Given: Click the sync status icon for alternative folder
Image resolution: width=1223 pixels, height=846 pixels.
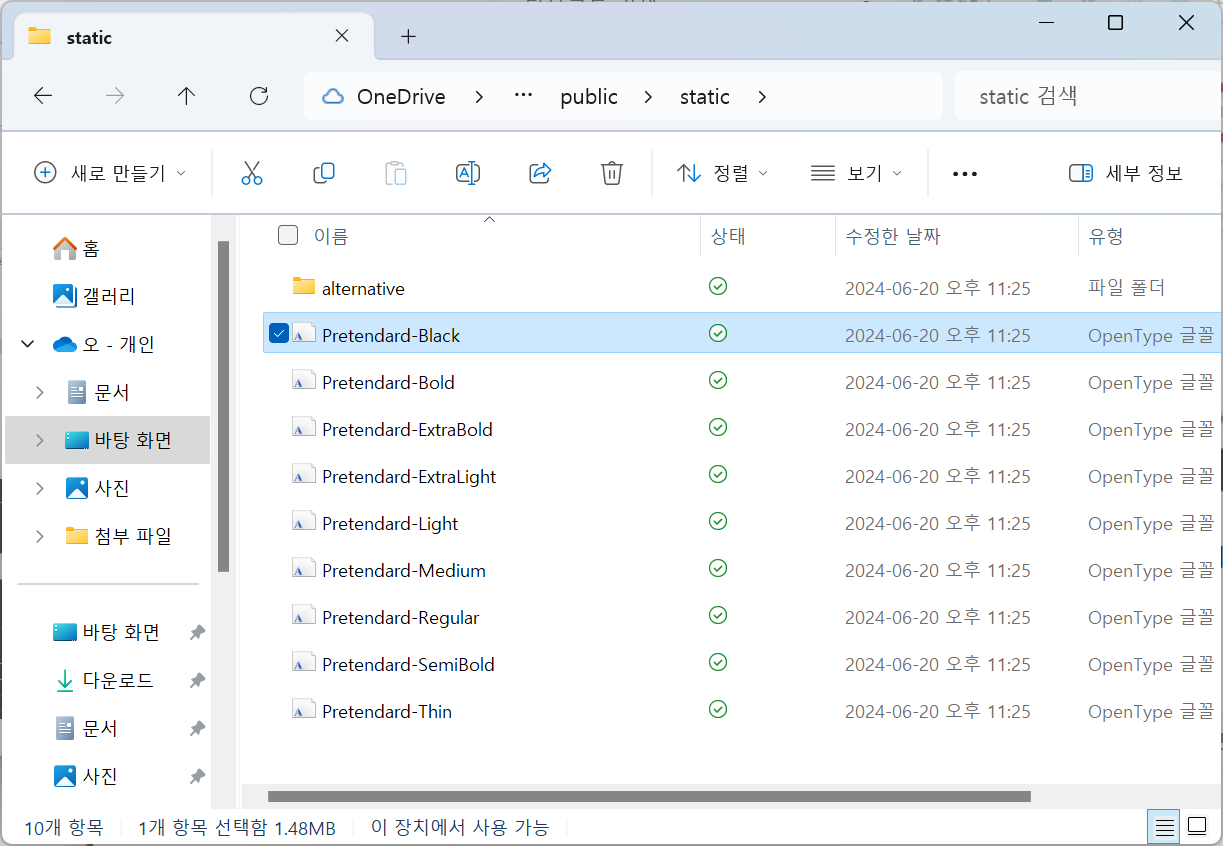Looking at the screenshot, I should click(717, 286).
